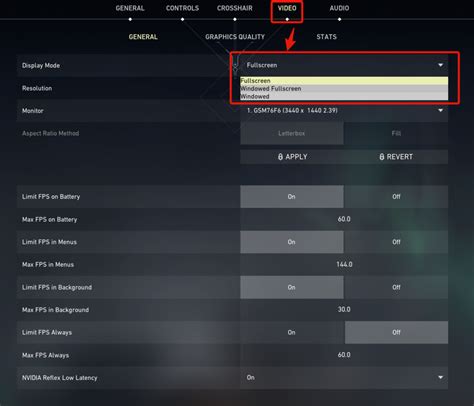
Task: Switch to the Audio settings tab
Action: tap(339, 8)
